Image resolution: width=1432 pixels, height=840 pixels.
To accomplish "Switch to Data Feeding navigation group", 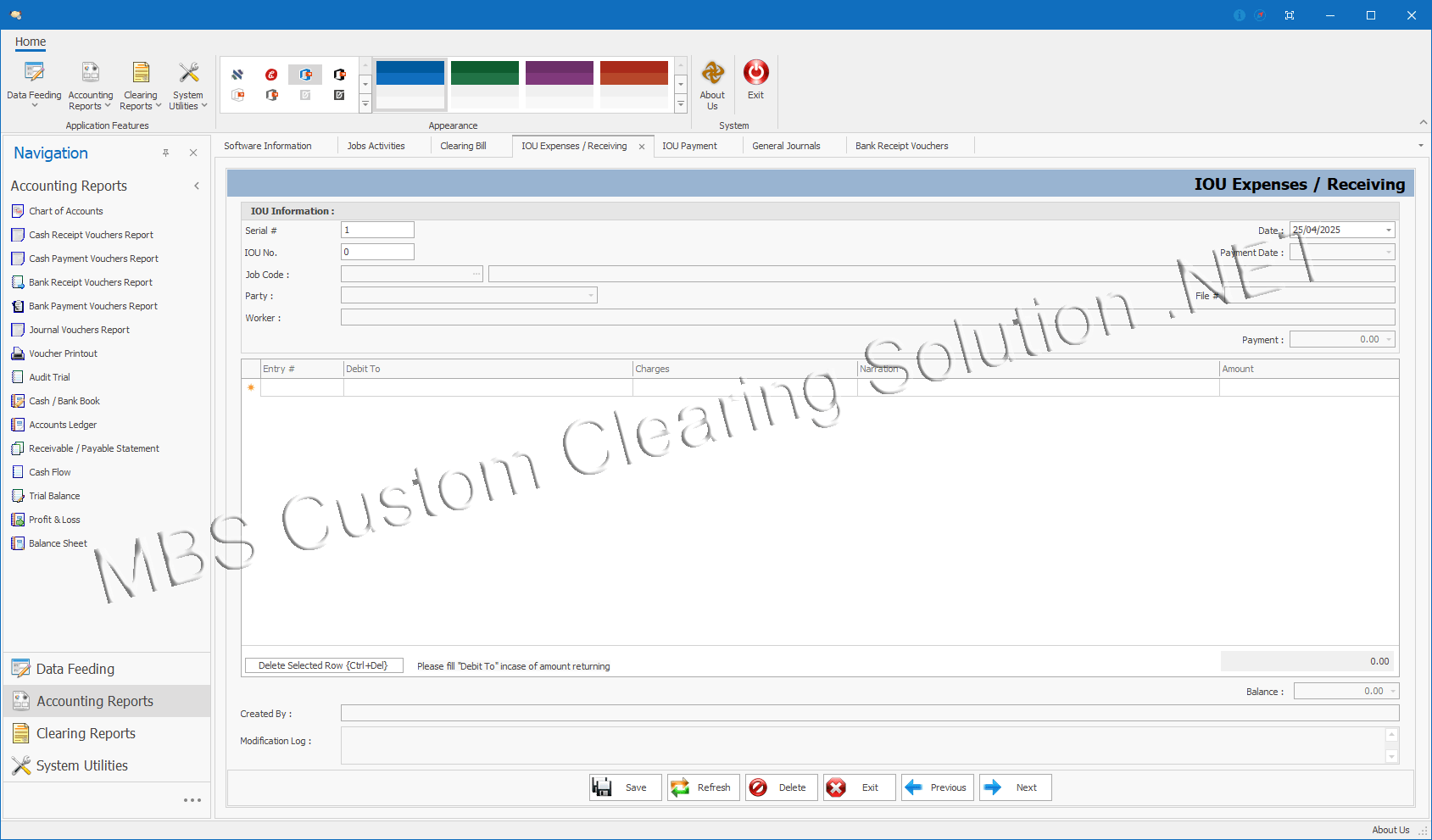I will (x=107, y=669).
